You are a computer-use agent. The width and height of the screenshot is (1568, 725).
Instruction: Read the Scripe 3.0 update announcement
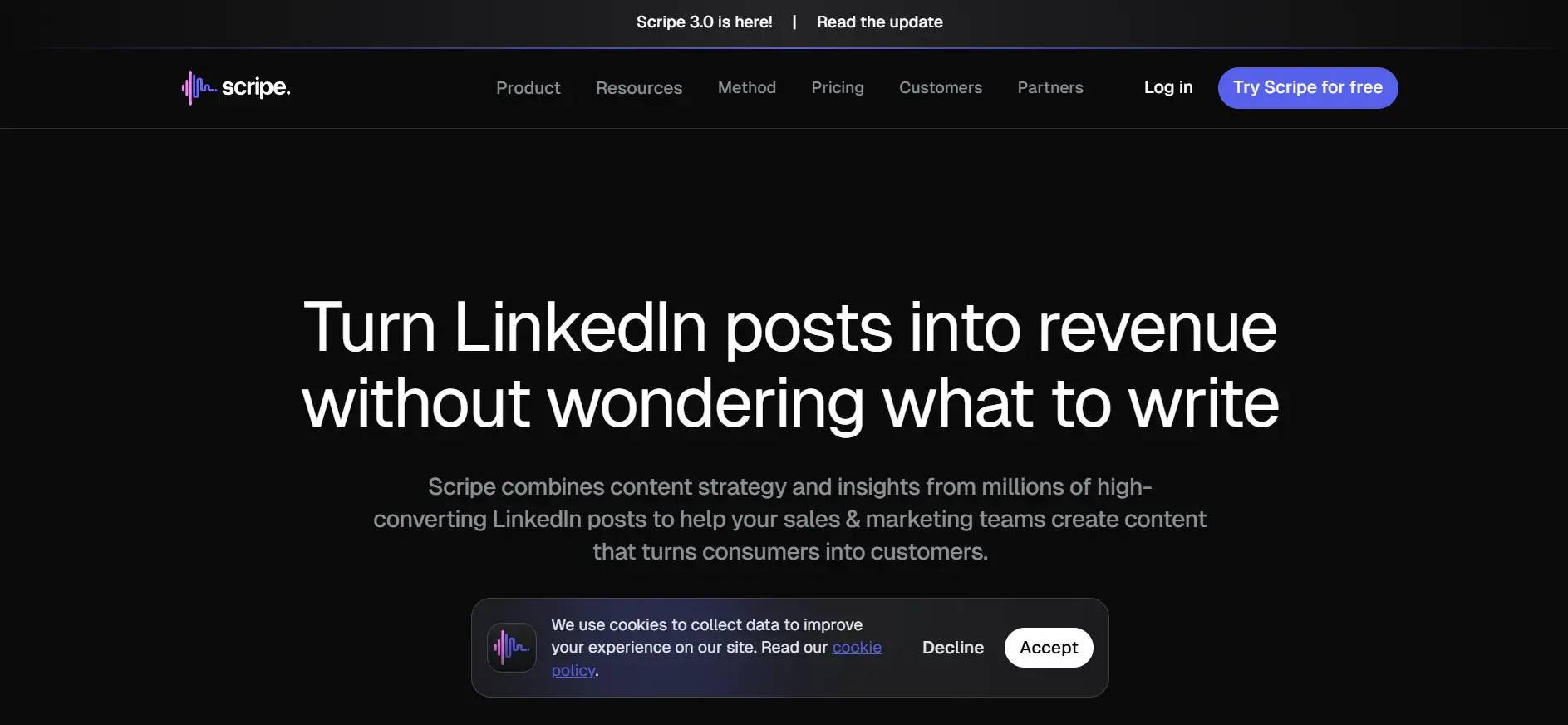click(879, 22)
